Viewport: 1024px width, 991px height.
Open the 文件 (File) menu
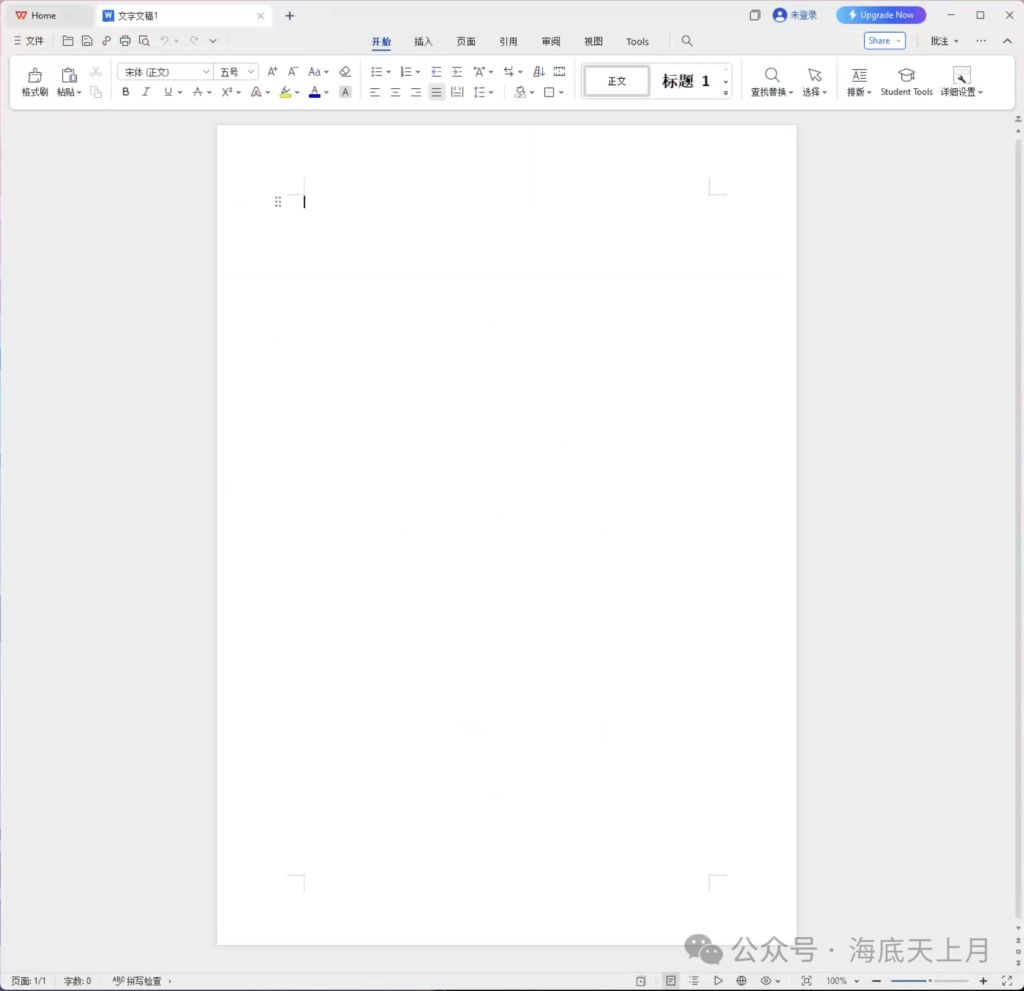pyautogui.click(x=29, y=41)
